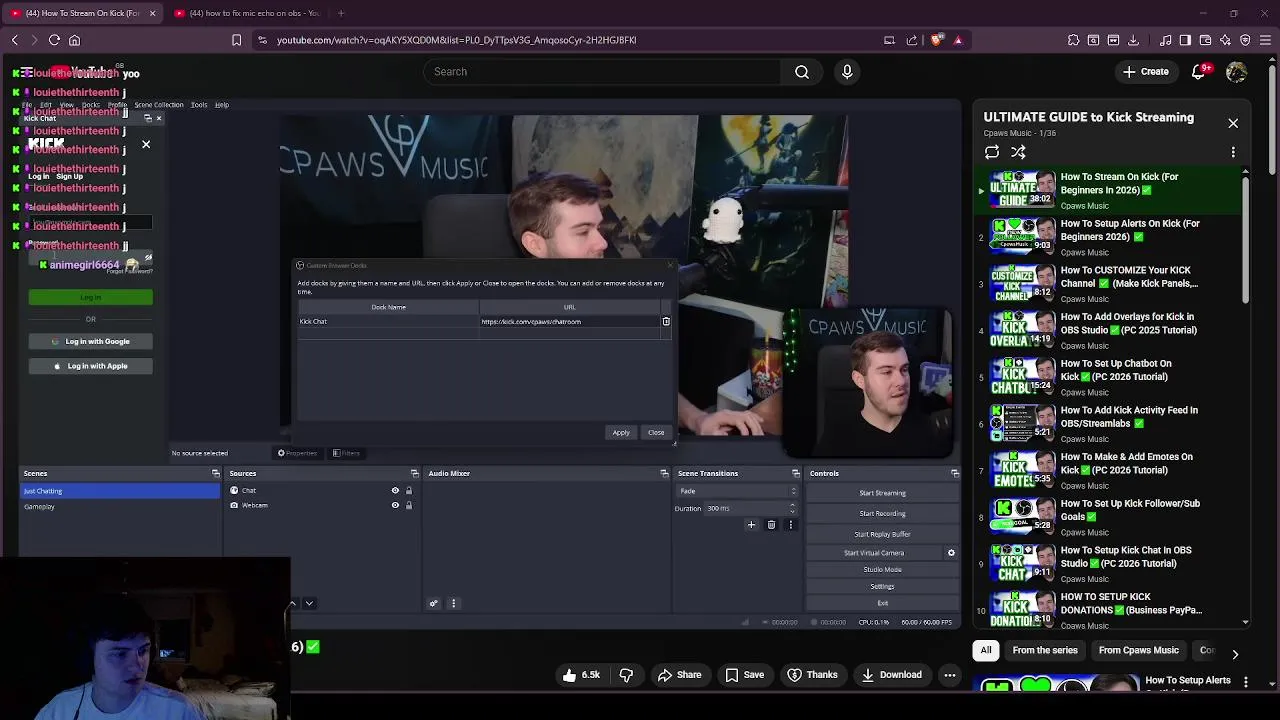Go to the browser home page icon
The width and height of the screenshot is (1280, 720).
click(74, 40)
